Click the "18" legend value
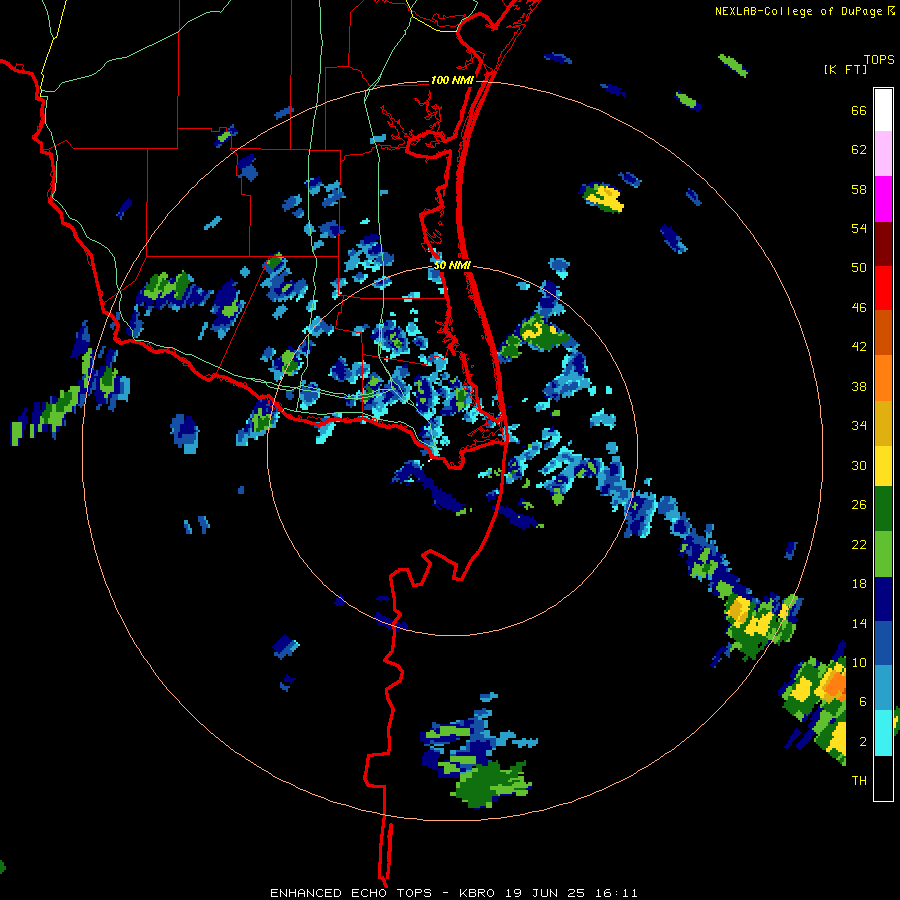Viewport: 900px width, 900px height. (859, 584)
